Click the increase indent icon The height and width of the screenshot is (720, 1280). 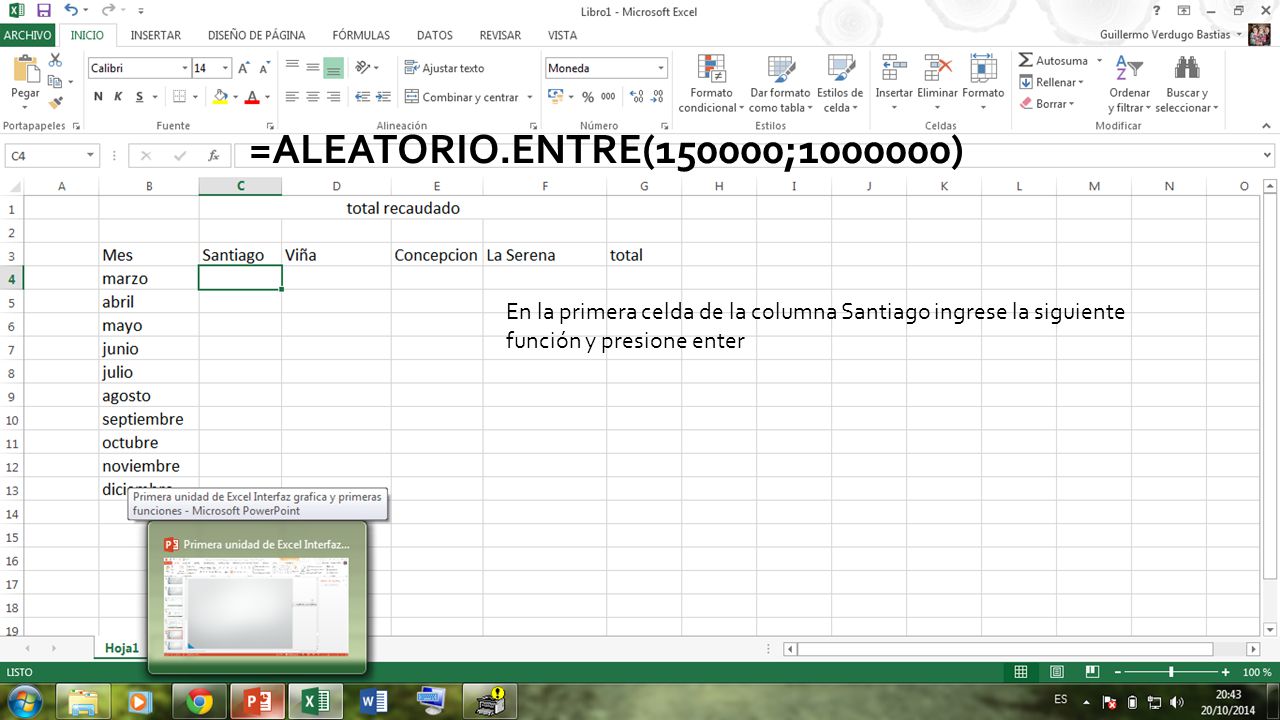384,97
